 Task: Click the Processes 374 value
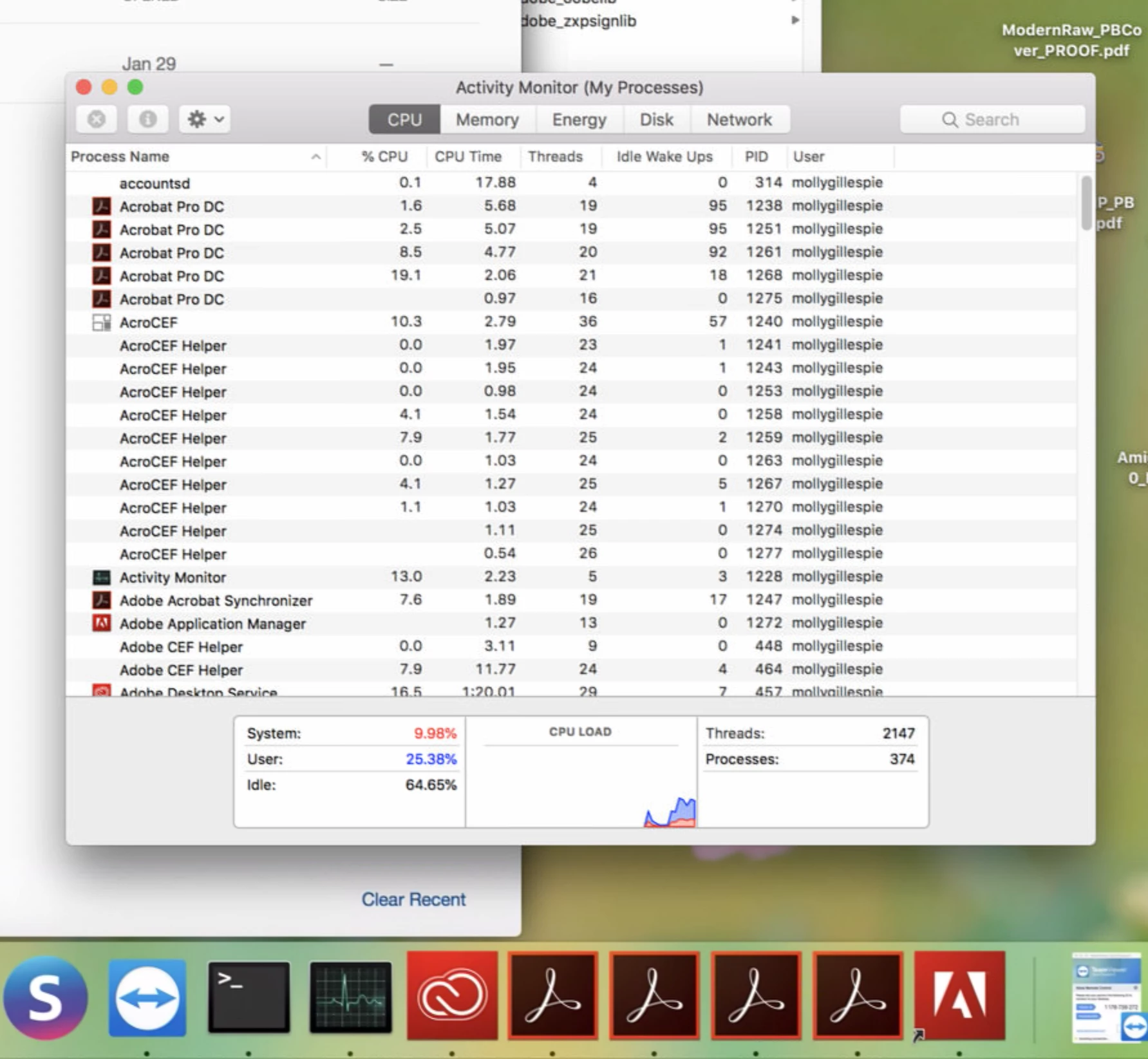[902, 759]
